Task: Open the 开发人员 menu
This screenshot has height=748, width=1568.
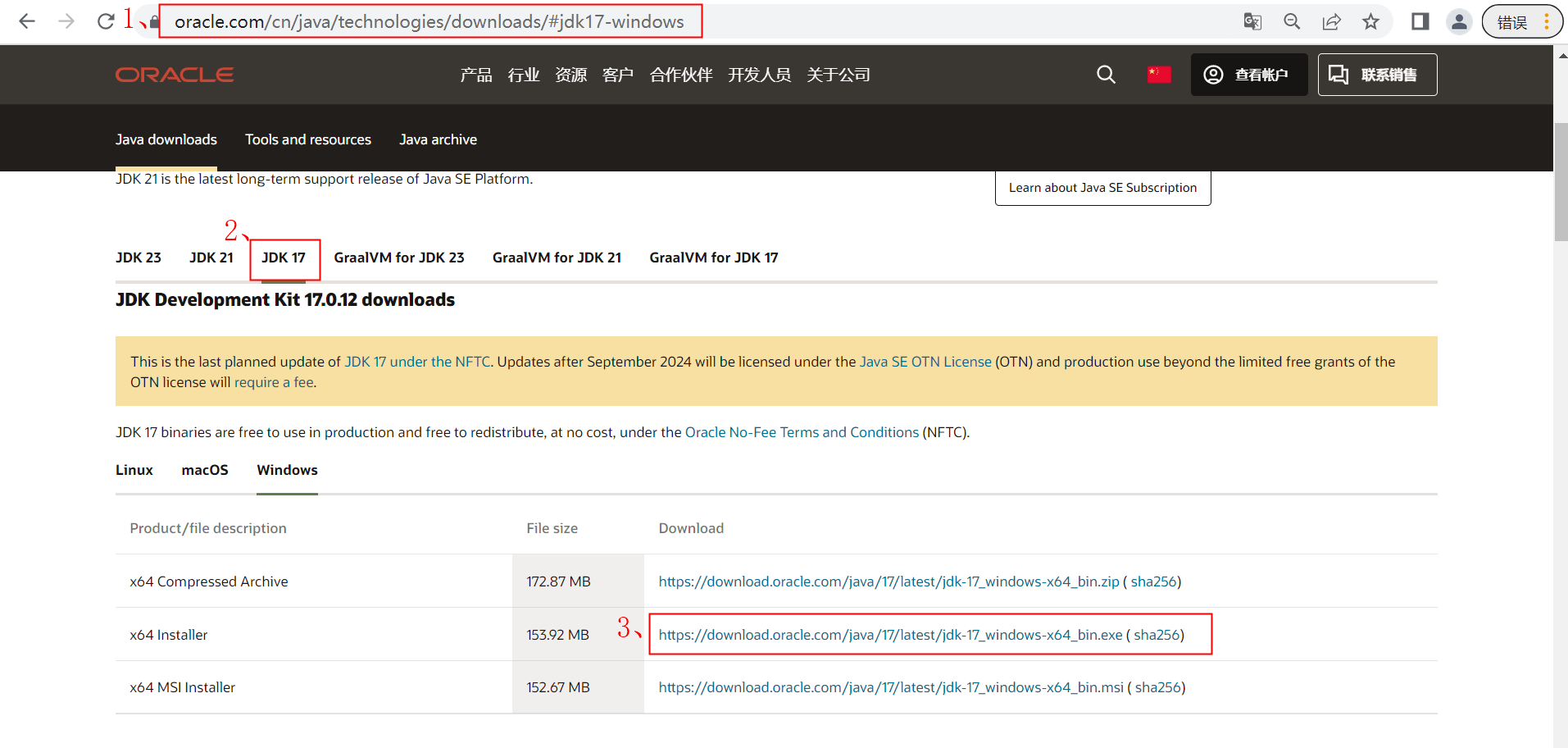Action: 760,75
